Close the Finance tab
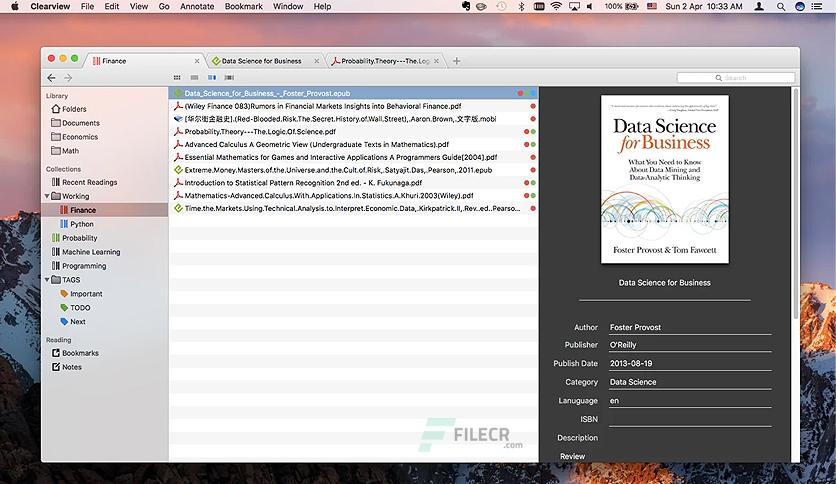The image size is (836, 484). (x=197, y=61)
